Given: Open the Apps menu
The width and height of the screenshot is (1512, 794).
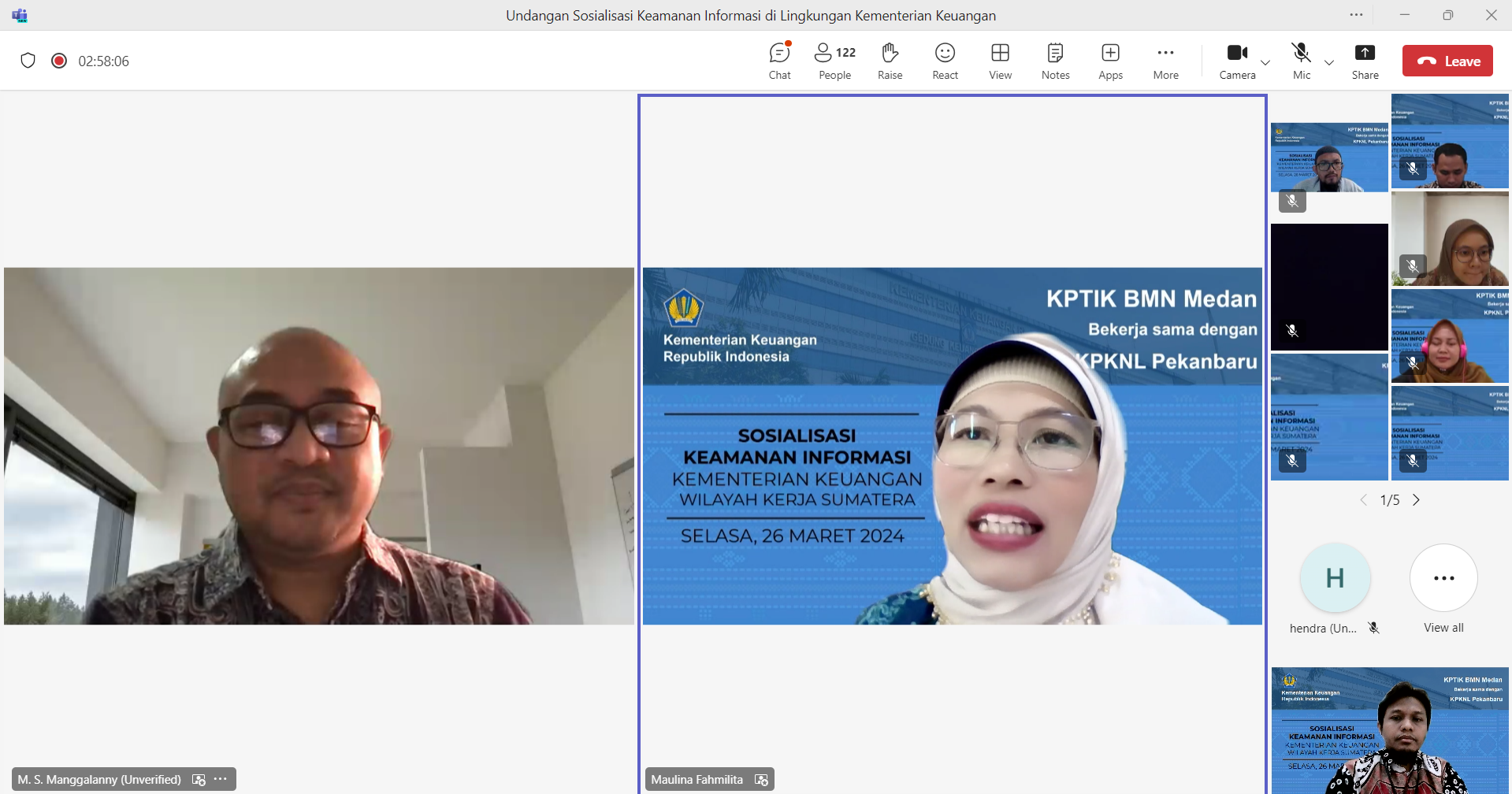Looking at the screenshot, I should click(x=1110, y=61).
